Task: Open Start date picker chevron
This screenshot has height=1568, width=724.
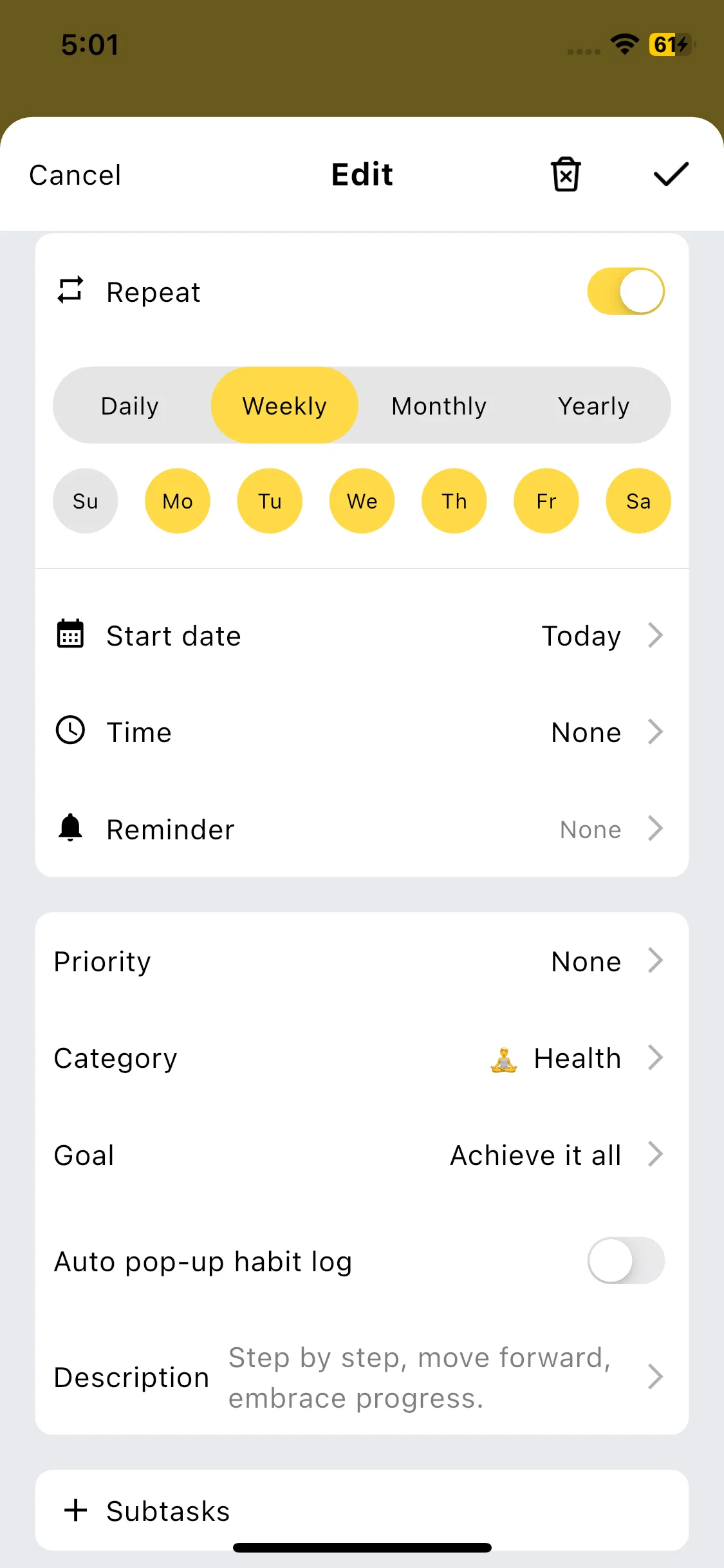Action: [x=655, y=635]
